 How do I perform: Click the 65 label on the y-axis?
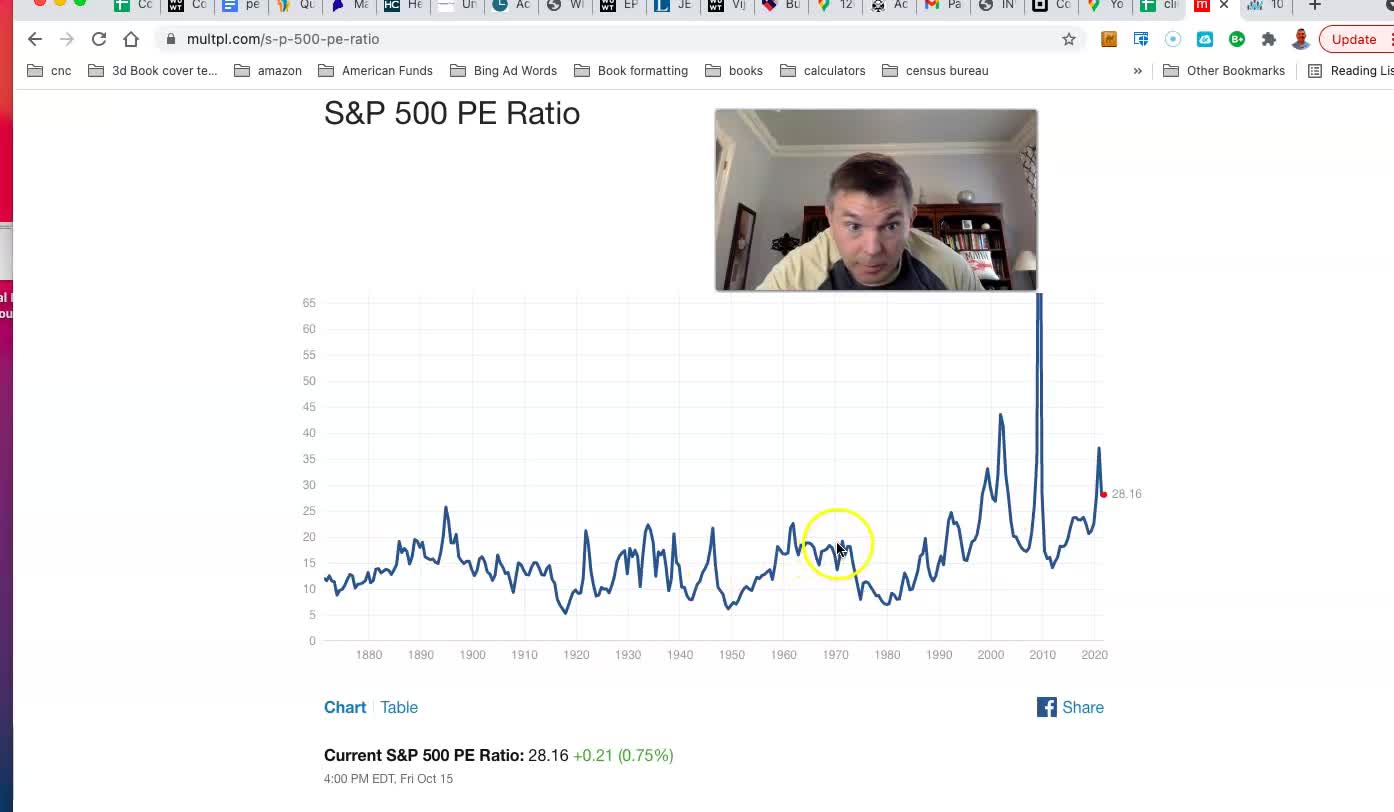pyautogui.click(x=309, y=303)
